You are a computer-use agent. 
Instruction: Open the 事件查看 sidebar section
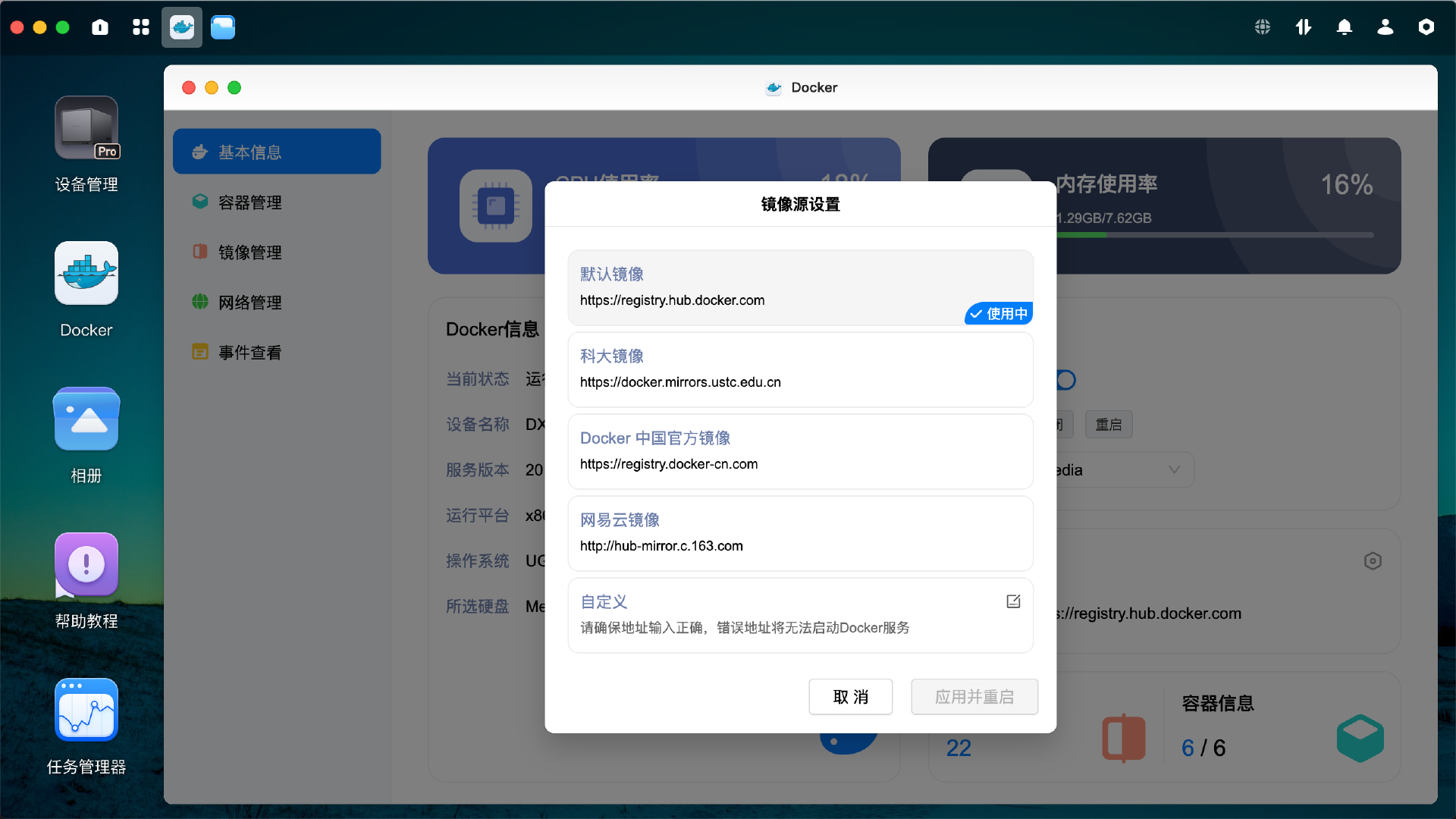coord(249,352)
